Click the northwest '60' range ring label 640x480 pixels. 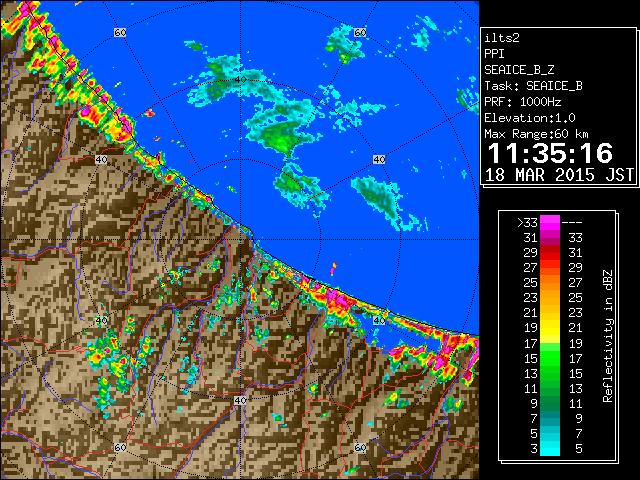point(120,32)
